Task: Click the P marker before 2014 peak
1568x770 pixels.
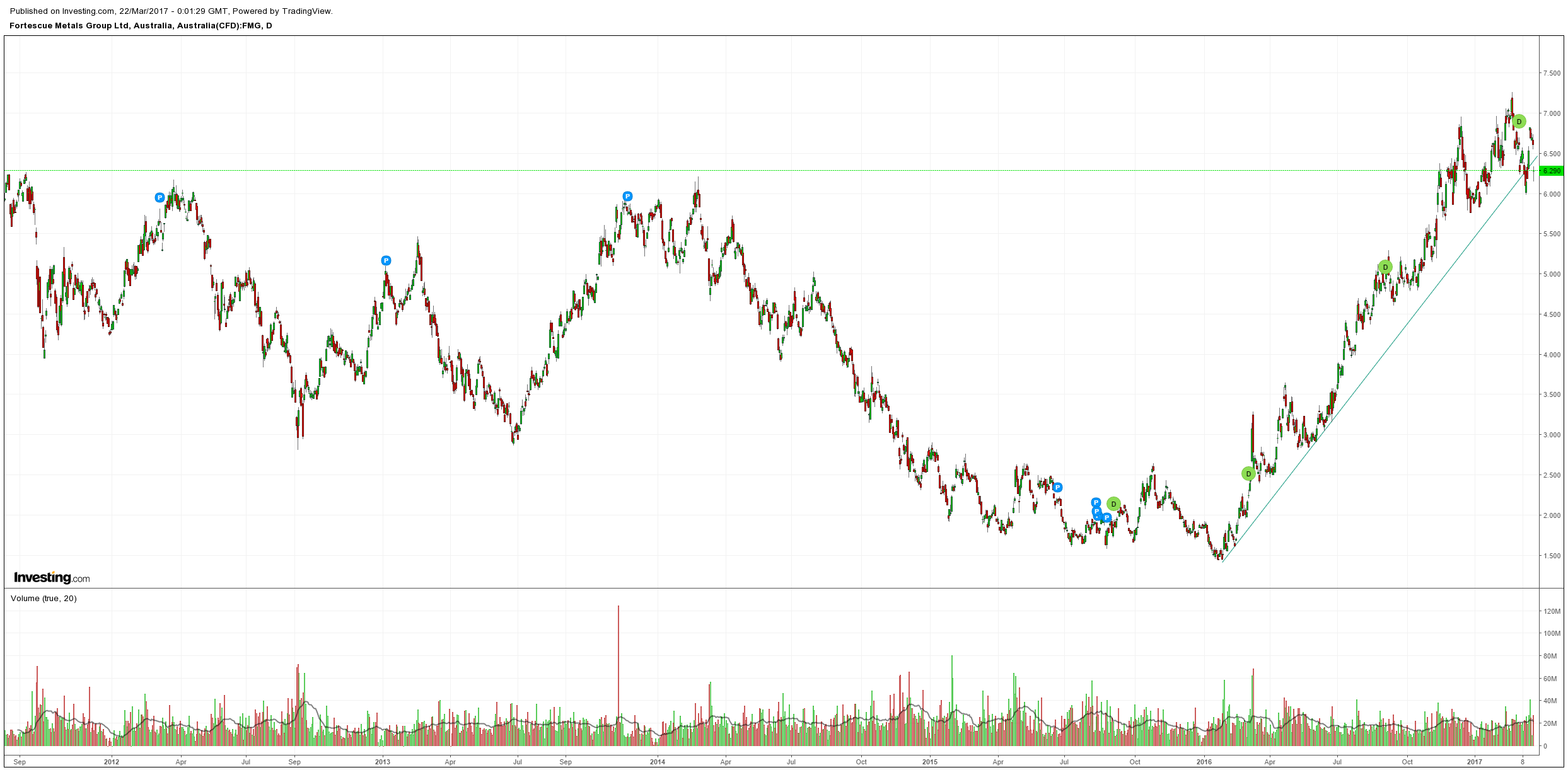Action: [627, 197]
